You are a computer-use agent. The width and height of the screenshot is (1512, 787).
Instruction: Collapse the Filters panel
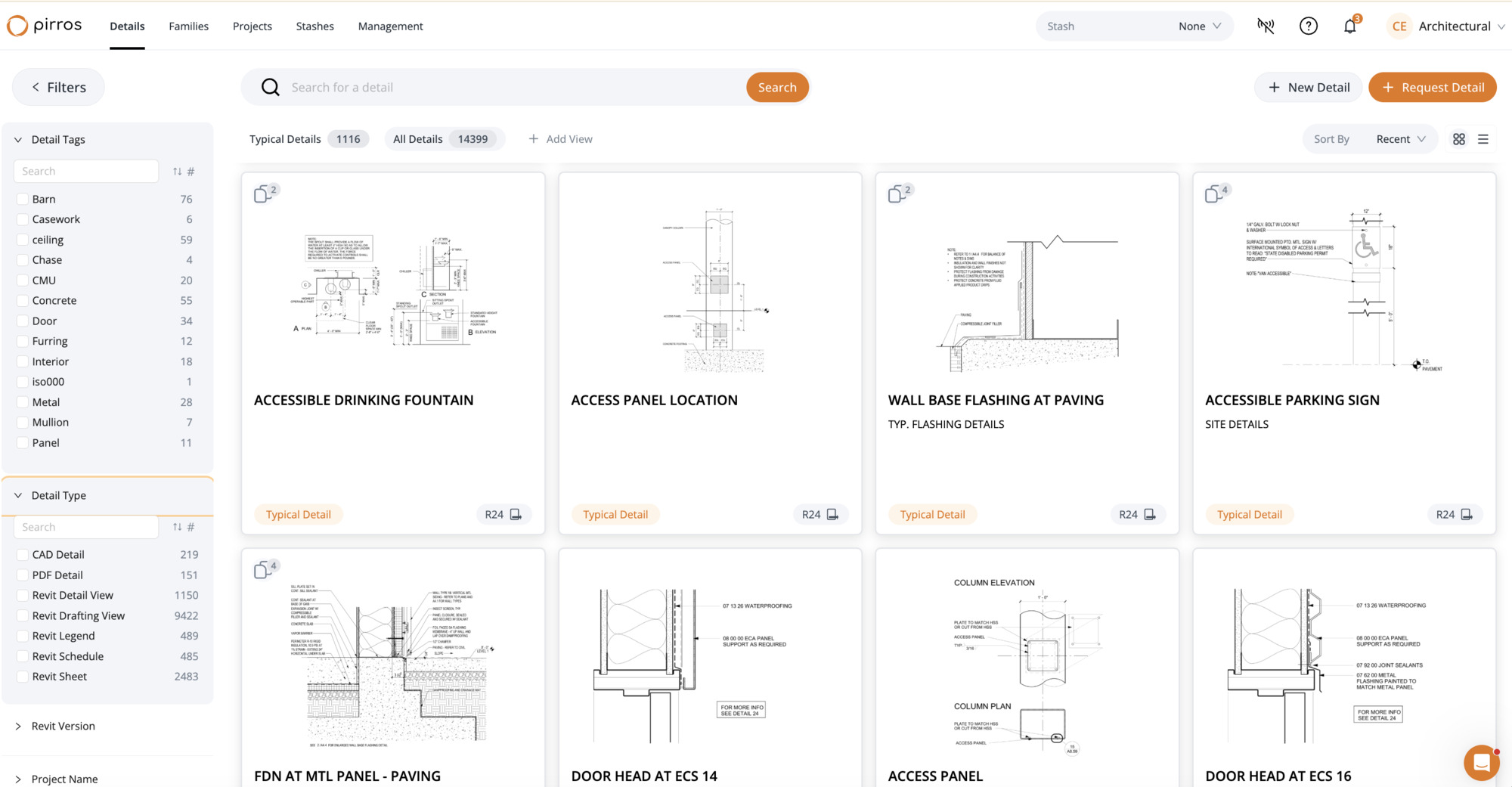click(x=58, y=88)
